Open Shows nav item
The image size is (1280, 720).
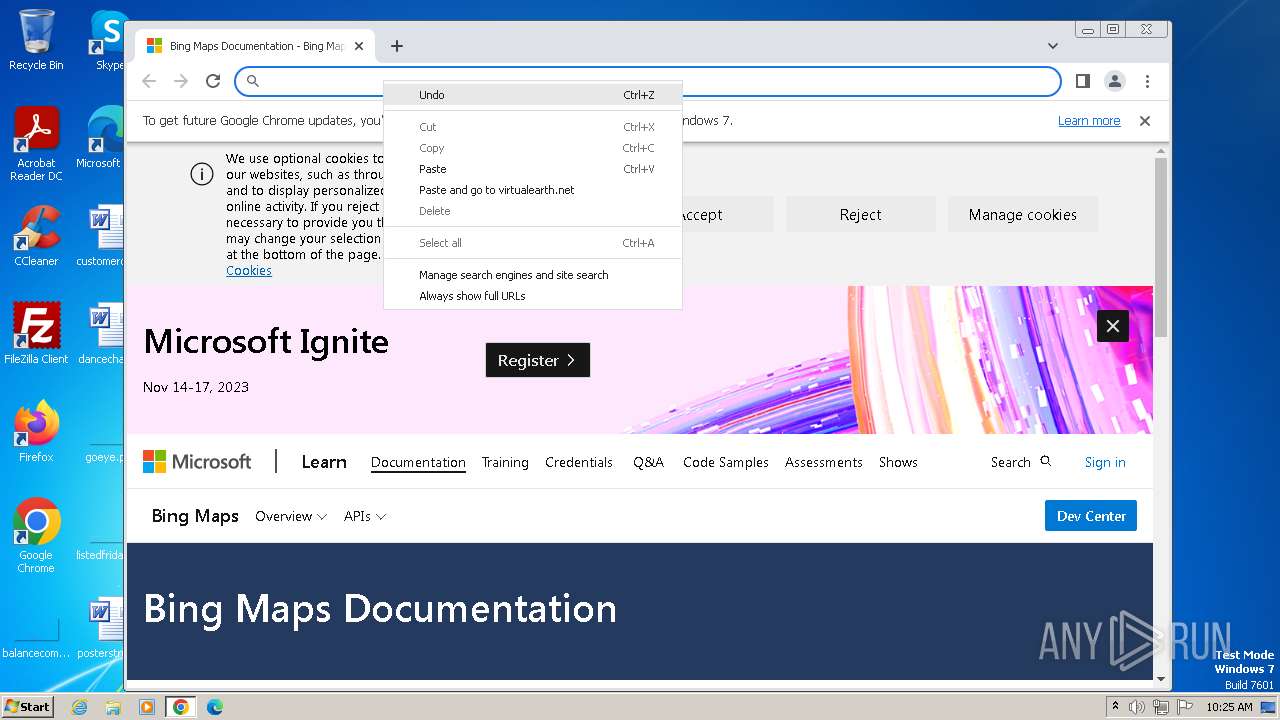[x=898, y=462]
